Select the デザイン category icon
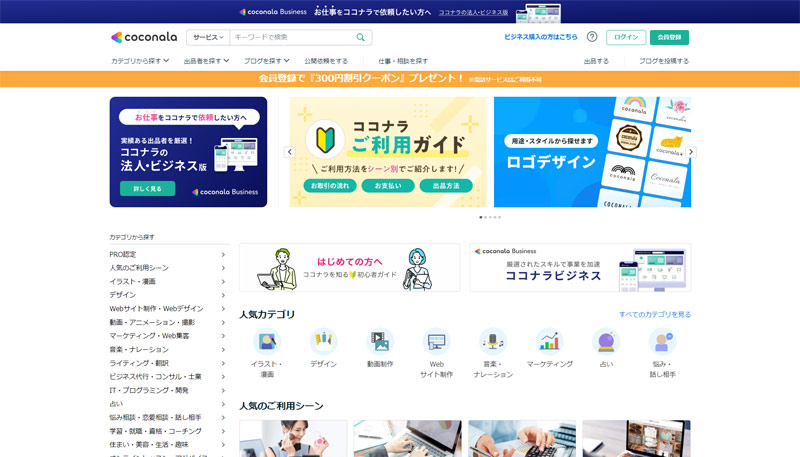This screenshot has width=800, height=457. [x=323, y=341]
